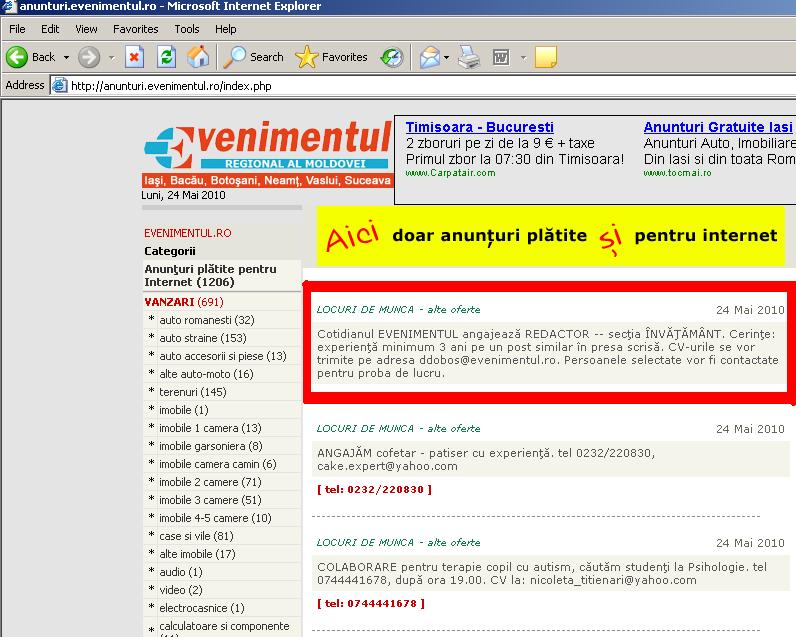Open audio (1) category
Viewport: 796px width, 637px height.
point(181,572)
